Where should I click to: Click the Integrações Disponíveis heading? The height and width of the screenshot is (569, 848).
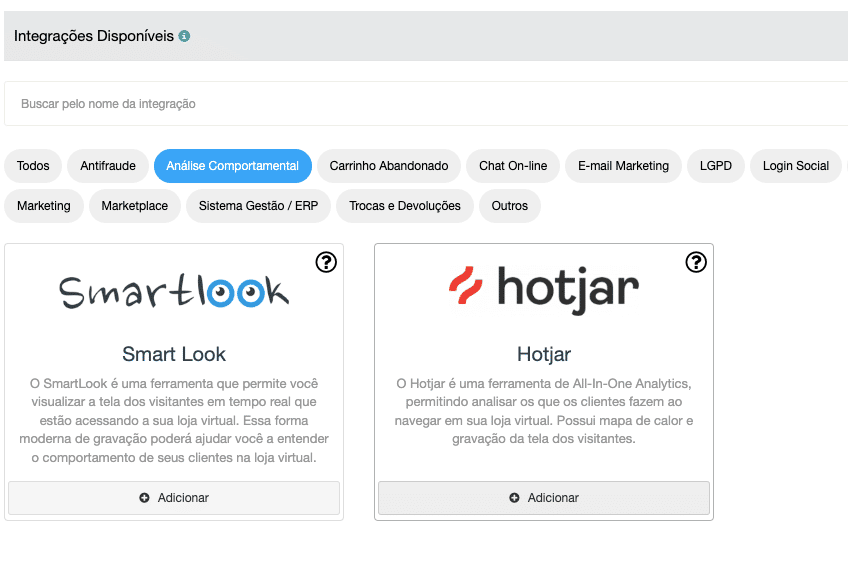tap(94, 36)
